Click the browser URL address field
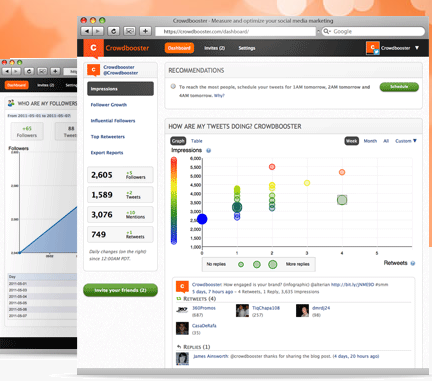Viewport: 432px width, 381px height. 235,31
